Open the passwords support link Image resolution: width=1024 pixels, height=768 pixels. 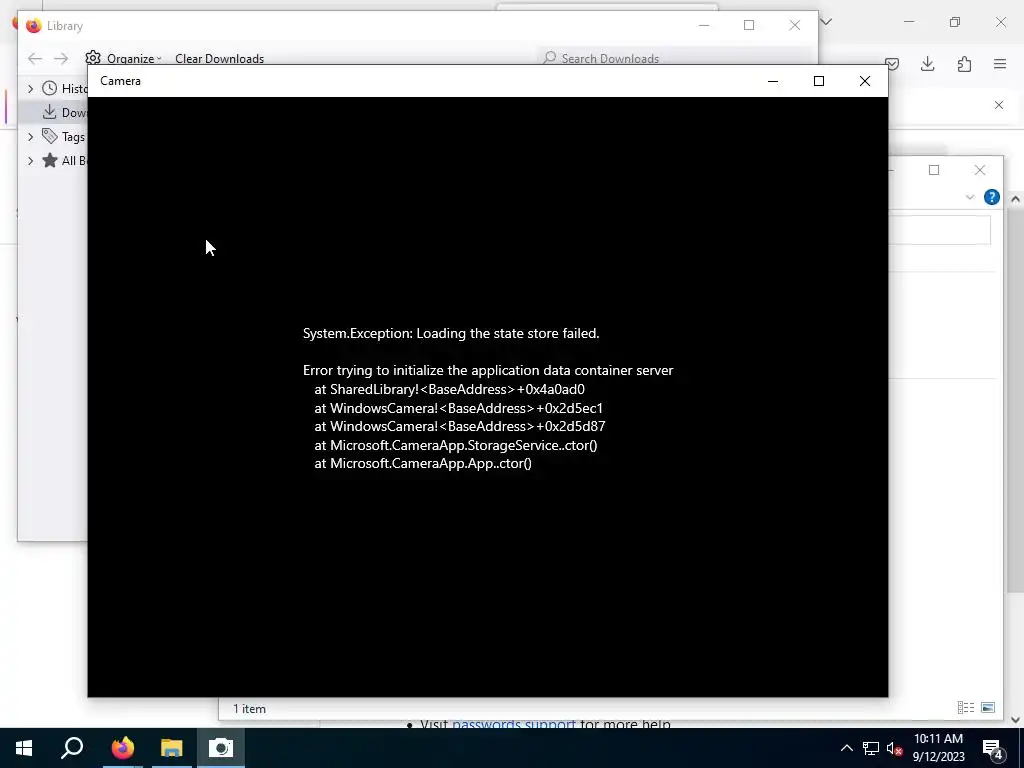click(514, 724)
